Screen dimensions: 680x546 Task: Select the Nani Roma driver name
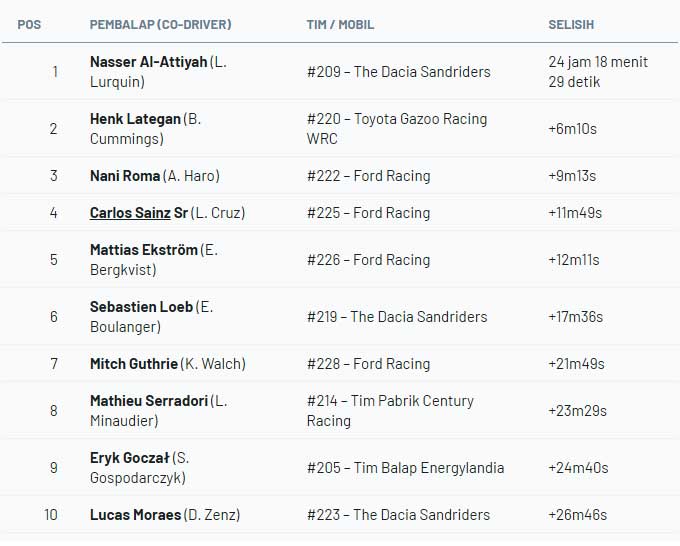(125, 176)
